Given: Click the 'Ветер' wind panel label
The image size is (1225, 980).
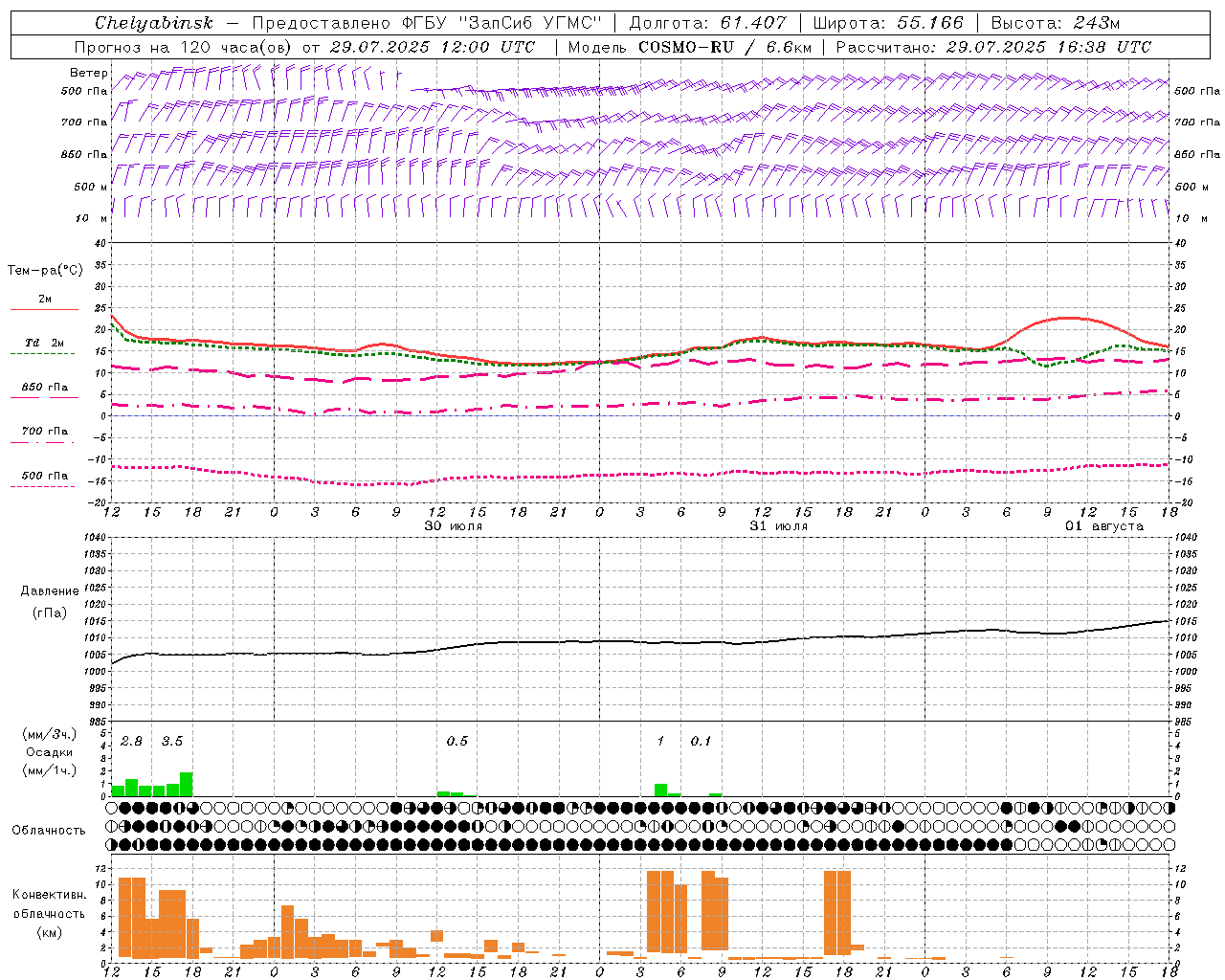Looking at the screenshot, I should click(x=88, y=73).
